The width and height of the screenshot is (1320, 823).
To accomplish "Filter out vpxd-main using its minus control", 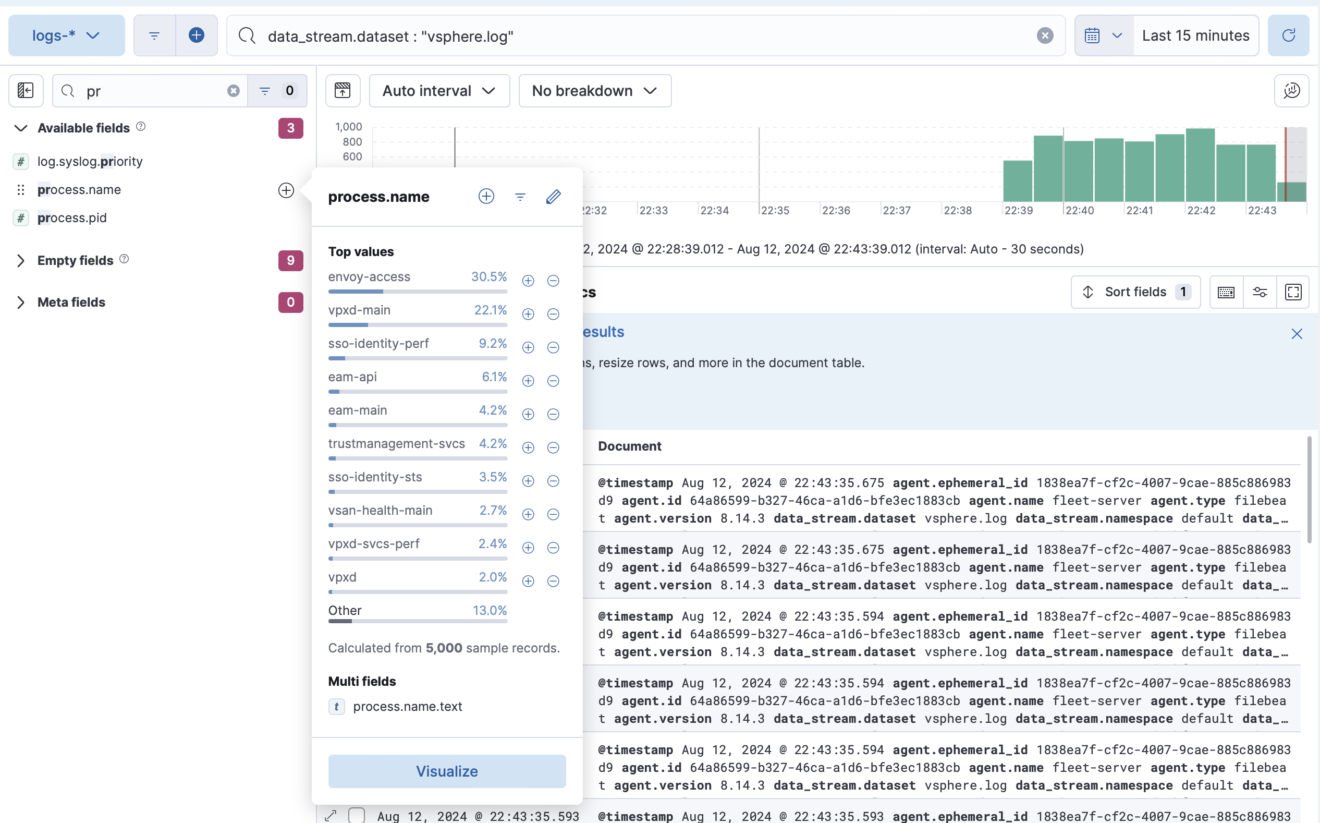I will pyautogui.click(x=553, y=313).
